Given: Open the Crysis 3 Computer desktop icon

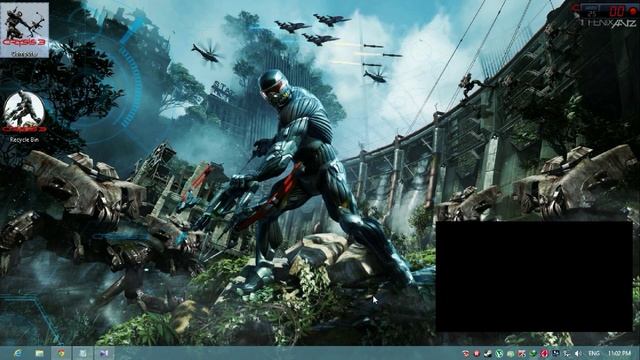Looking at the screenshot, I should pyautogui.click(x=24, y=29).
